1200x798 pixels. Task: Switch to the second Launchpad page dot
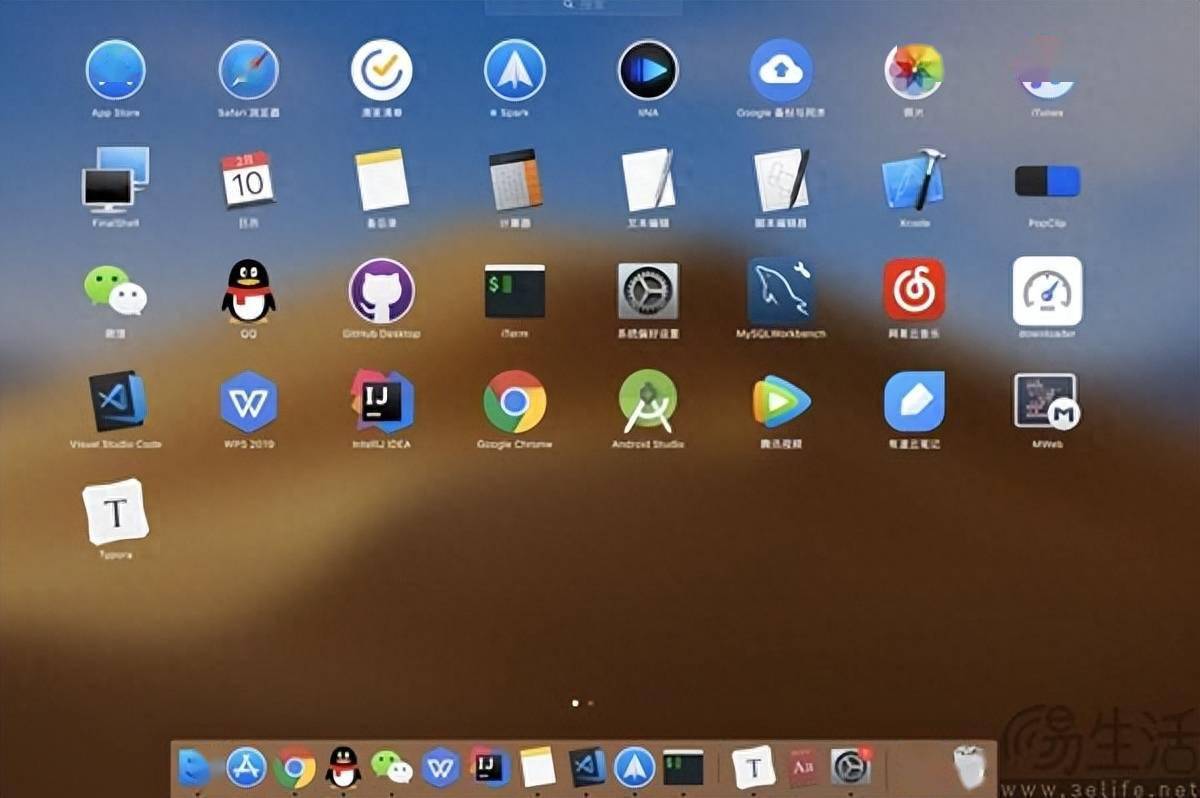tap(590, 703)
